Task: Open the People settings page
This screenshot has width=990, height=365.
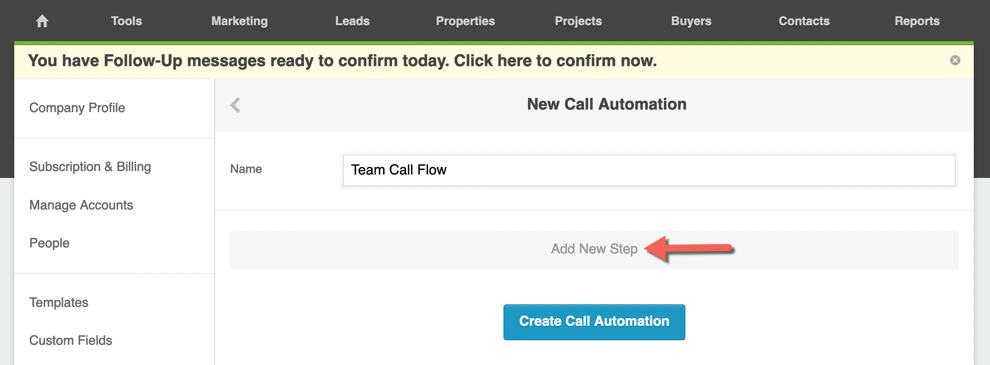Action: click(49, 243)
